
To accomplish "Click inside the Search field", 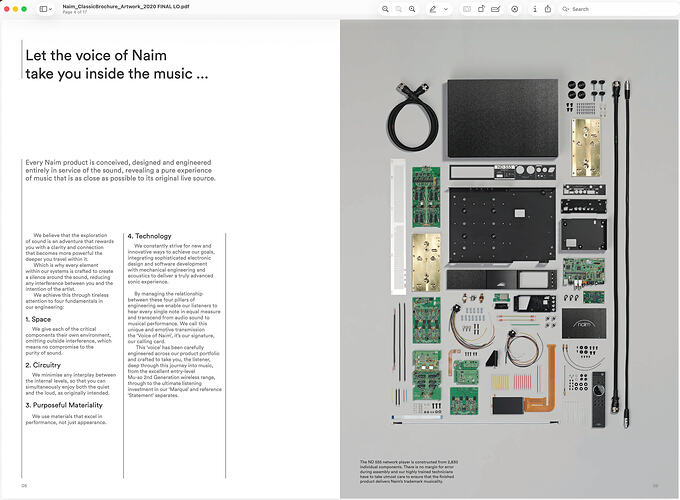I will click(619, 9).
